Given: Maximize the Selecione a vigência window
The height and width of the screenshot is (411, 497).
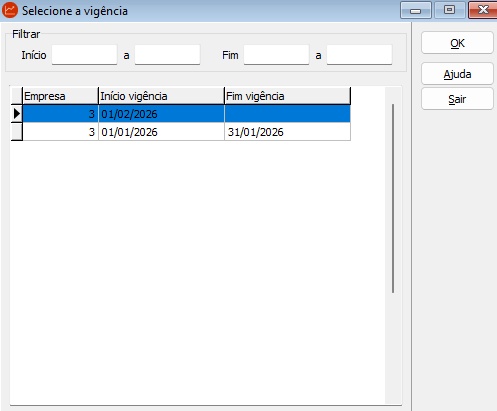Looking at the screenshot, I should pos(449,10).
